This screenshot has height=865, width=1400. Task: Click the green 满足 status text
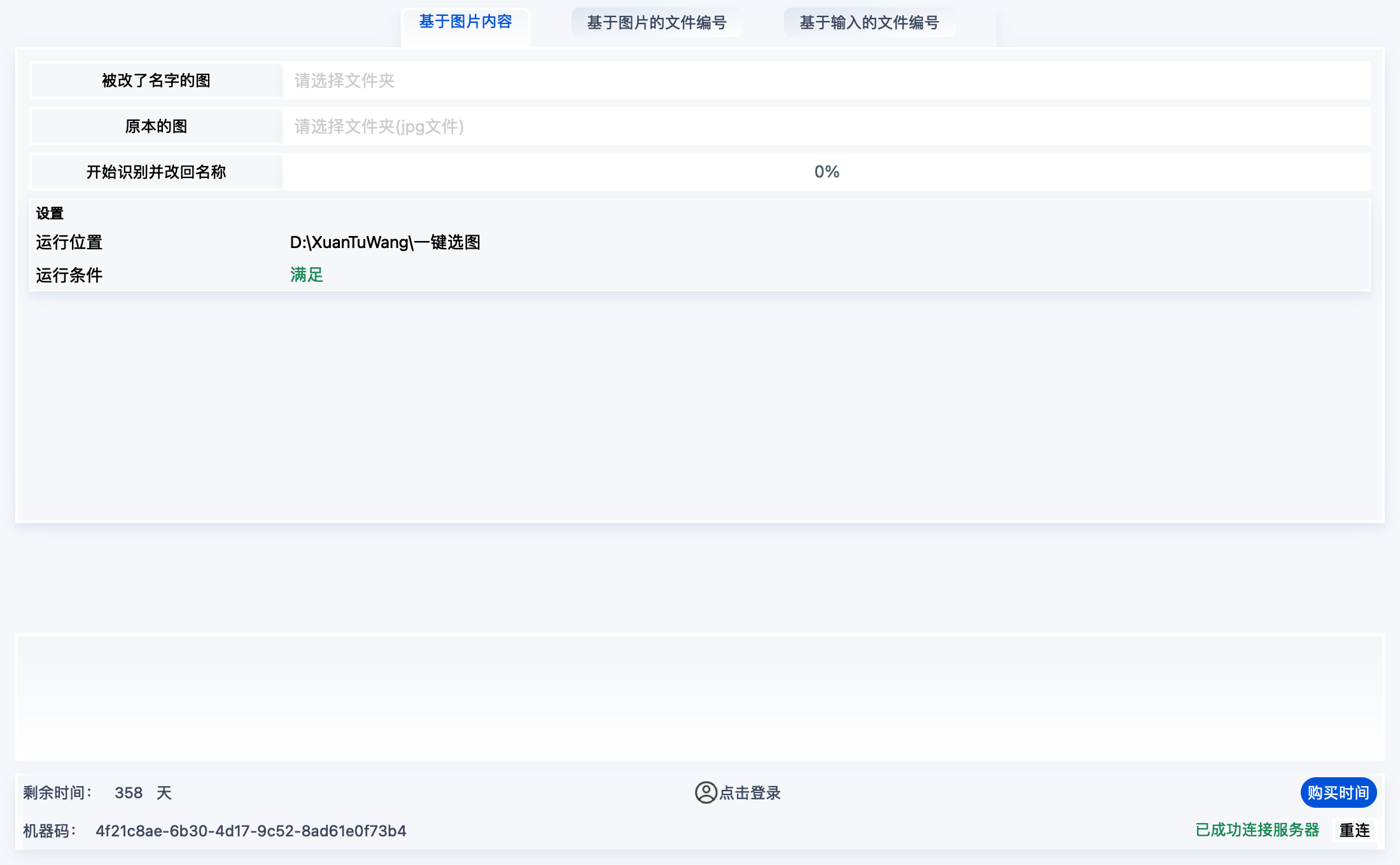307,275
